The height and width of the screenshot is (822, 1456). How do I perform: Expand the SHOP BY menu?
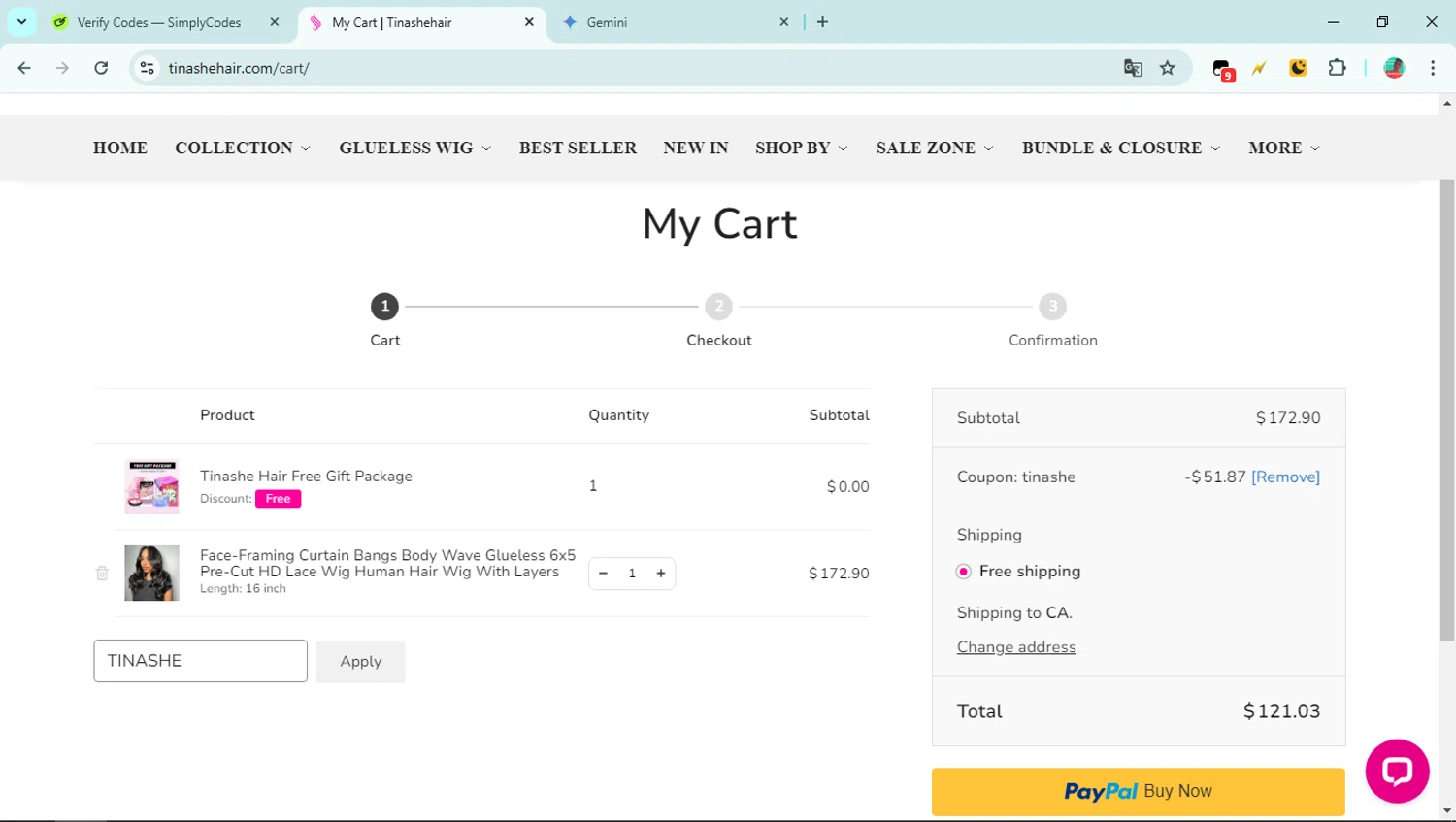click(x=802, y=148)
